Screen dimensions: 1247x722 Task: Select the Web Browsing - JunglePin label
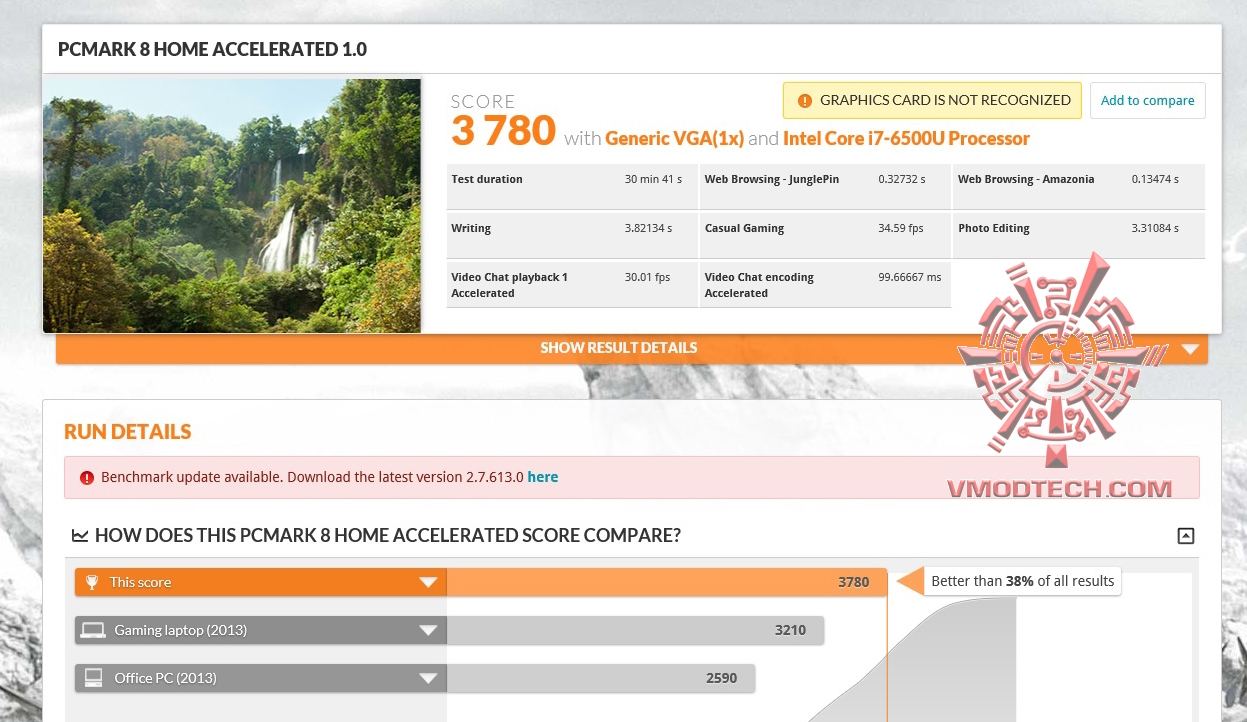(x=772, y=179)
